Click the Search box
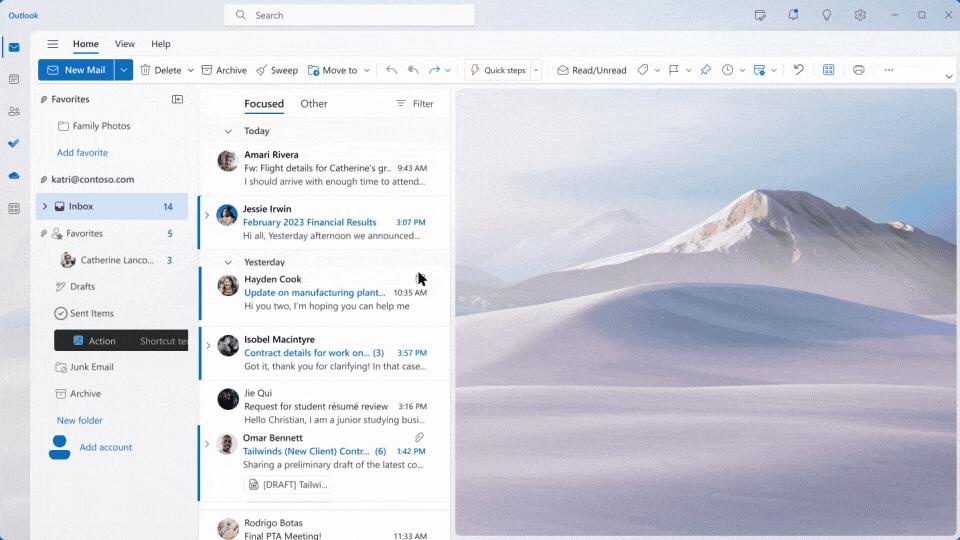The height and width of the screenshot is (540, 960). 349,15
